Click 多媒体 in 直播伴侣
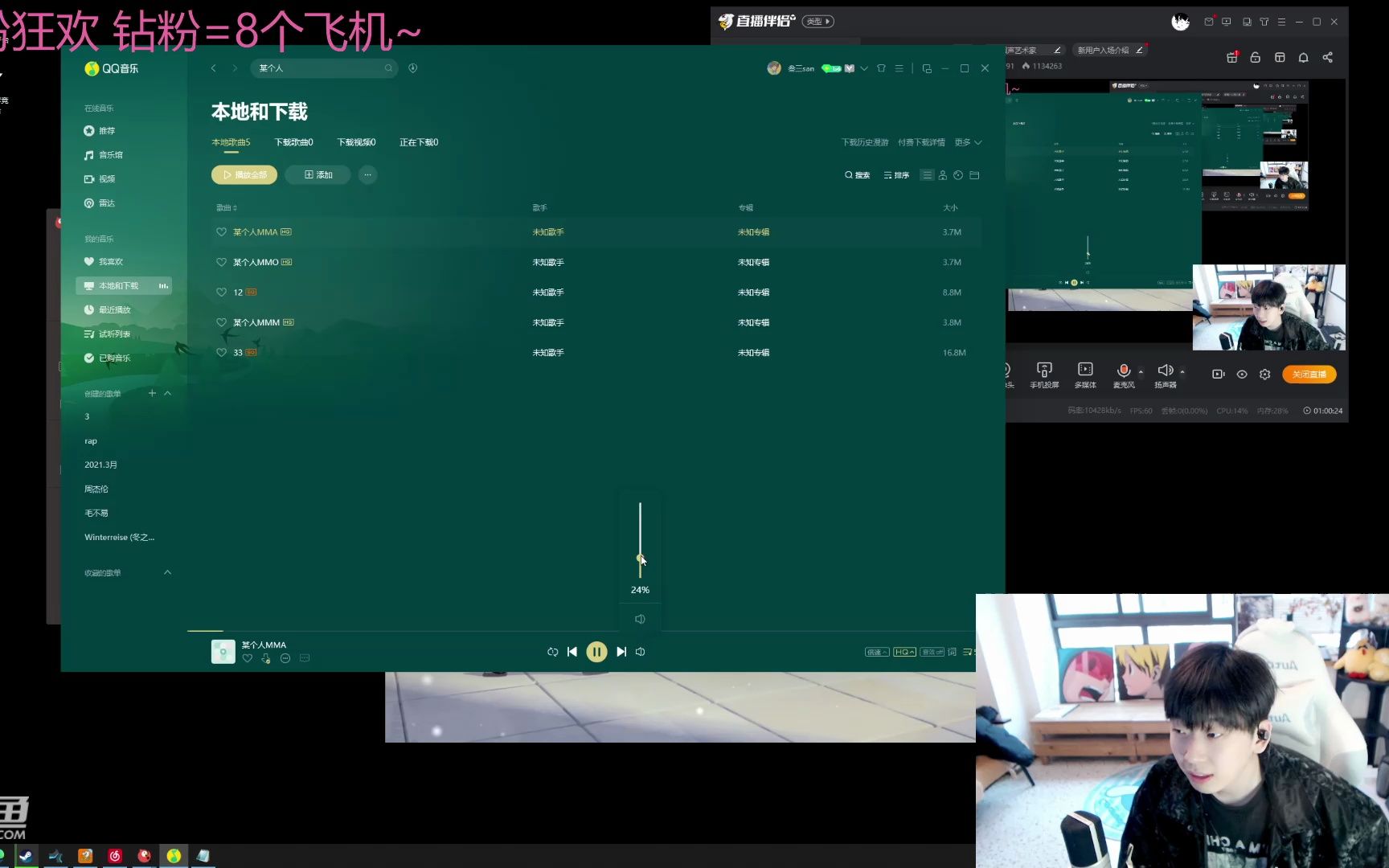Viewport: 1389px width, 868px height. point(1085,375)
